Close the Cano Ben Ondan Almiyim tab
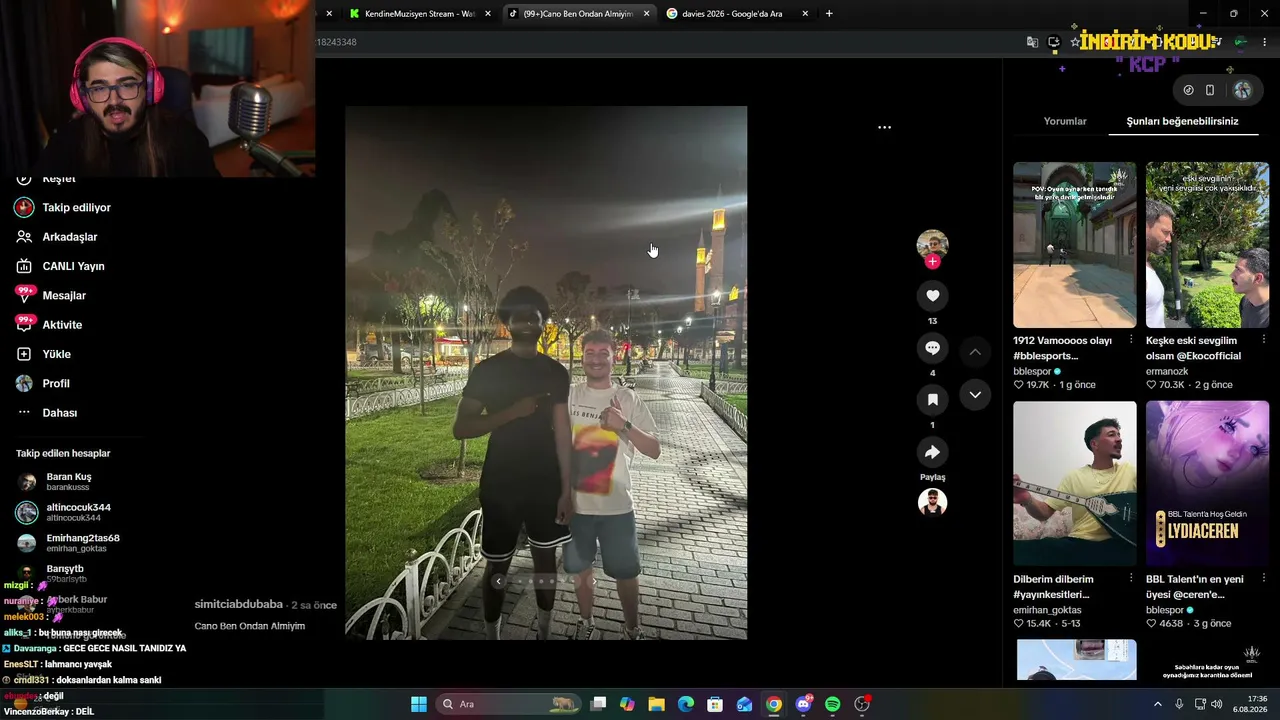Viewport: 1280px width, 720px height. tap(646, 14)
